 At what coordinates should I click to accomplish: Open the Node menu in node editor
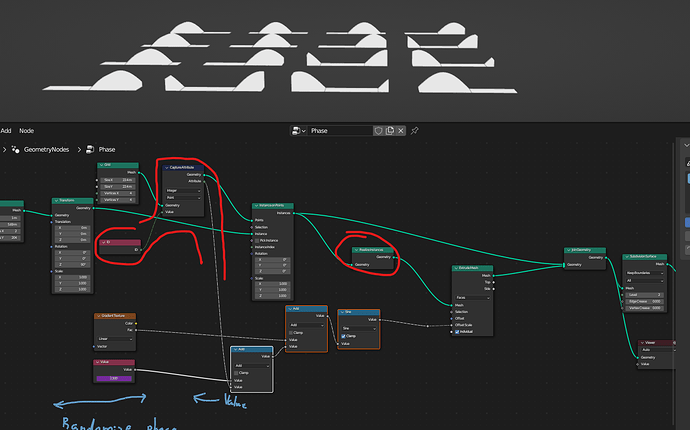(26, 131)
